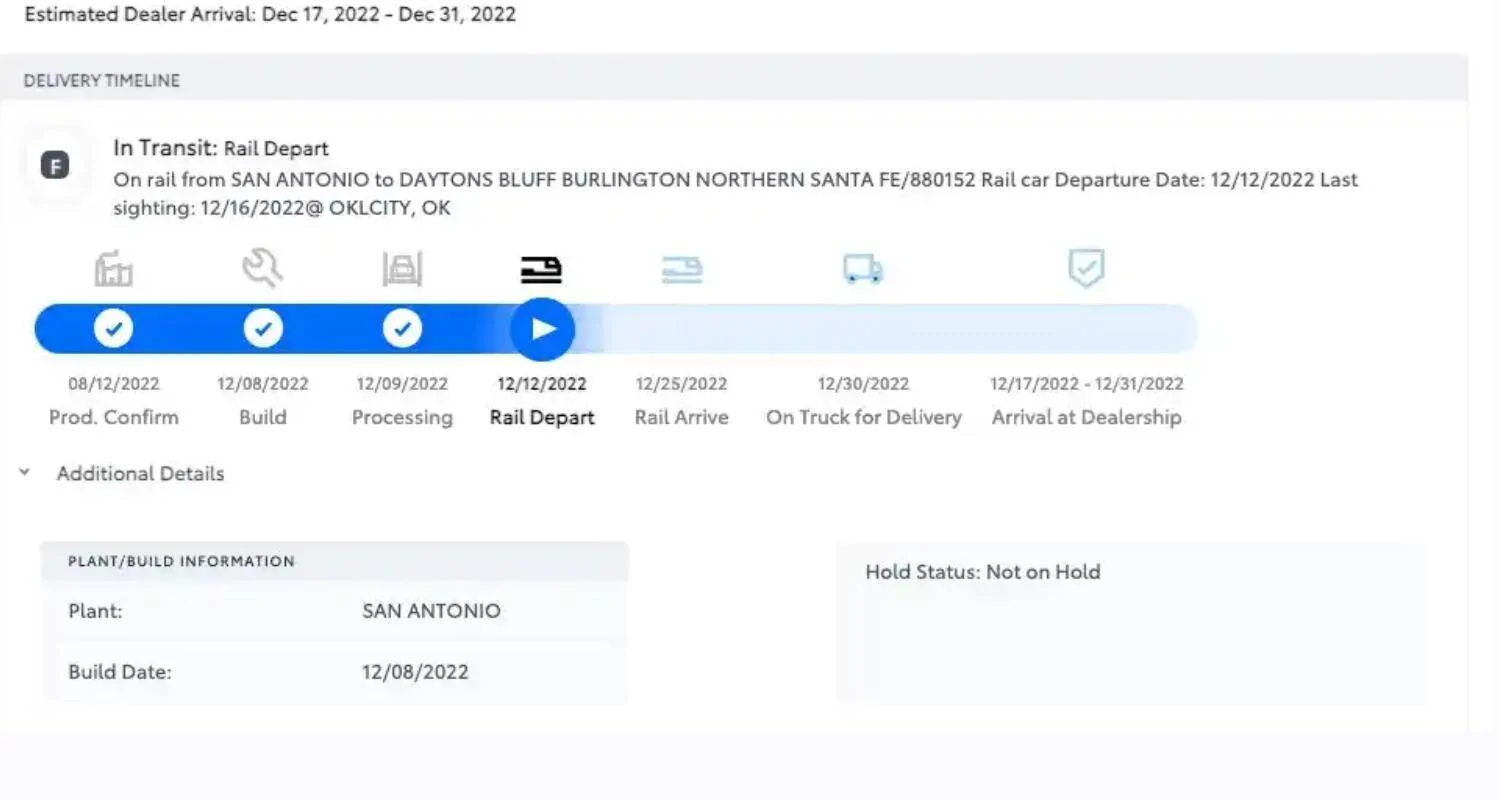Select the Arrival at Dealership shield icon
1500x800 pixels.
(1086, 268)
